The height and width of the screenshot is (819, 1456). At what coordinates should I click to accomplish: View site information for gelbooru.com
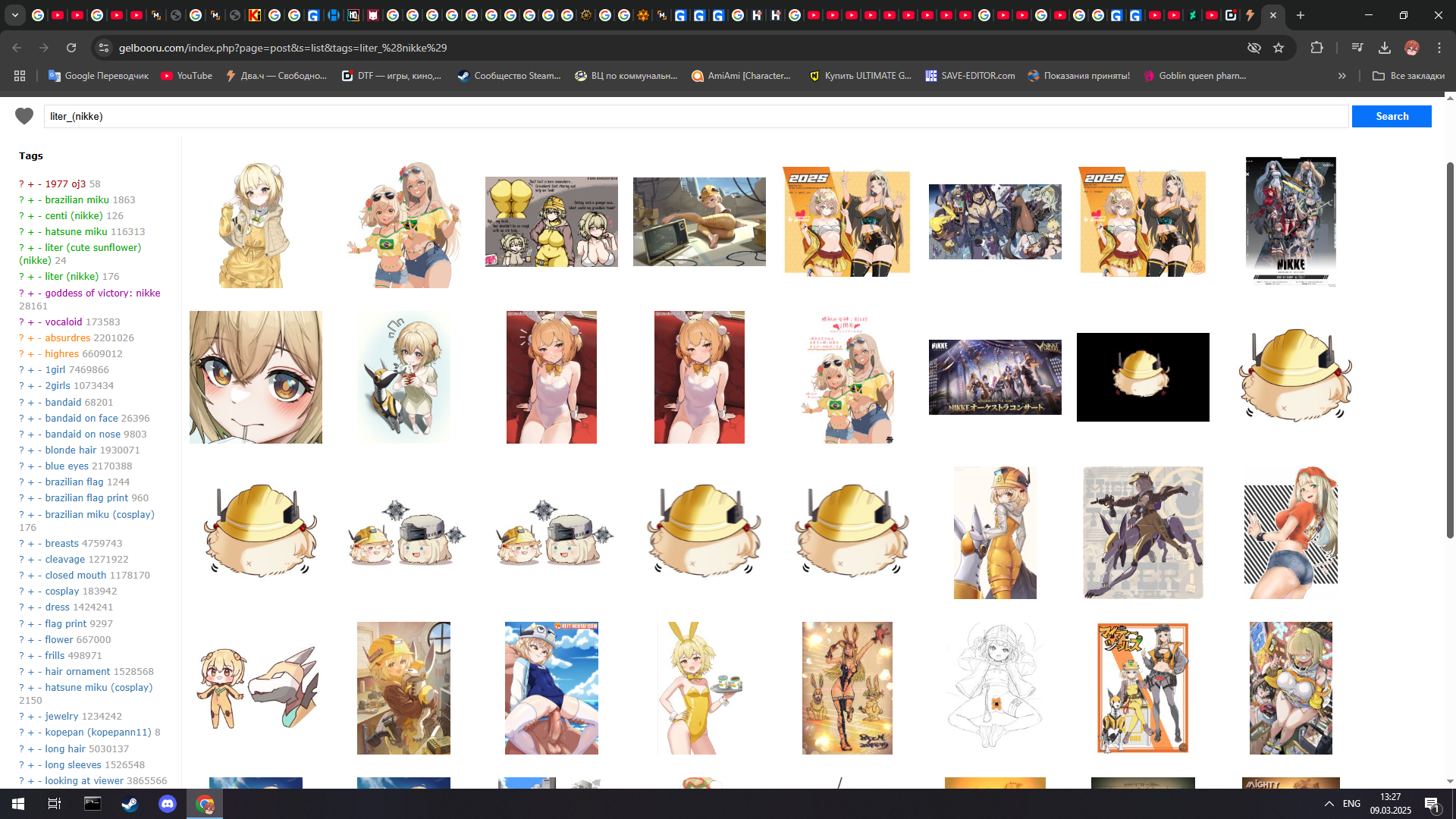[x=104, y=48]
